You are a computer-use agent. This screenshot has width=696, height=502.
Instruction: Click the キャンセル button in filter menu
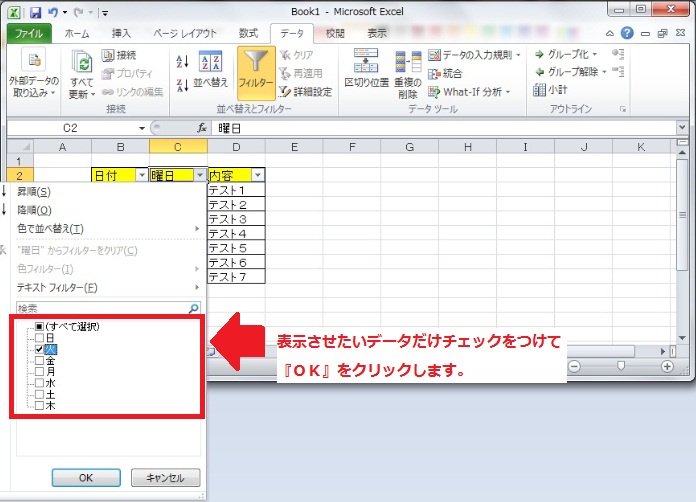tap(166, 478)
